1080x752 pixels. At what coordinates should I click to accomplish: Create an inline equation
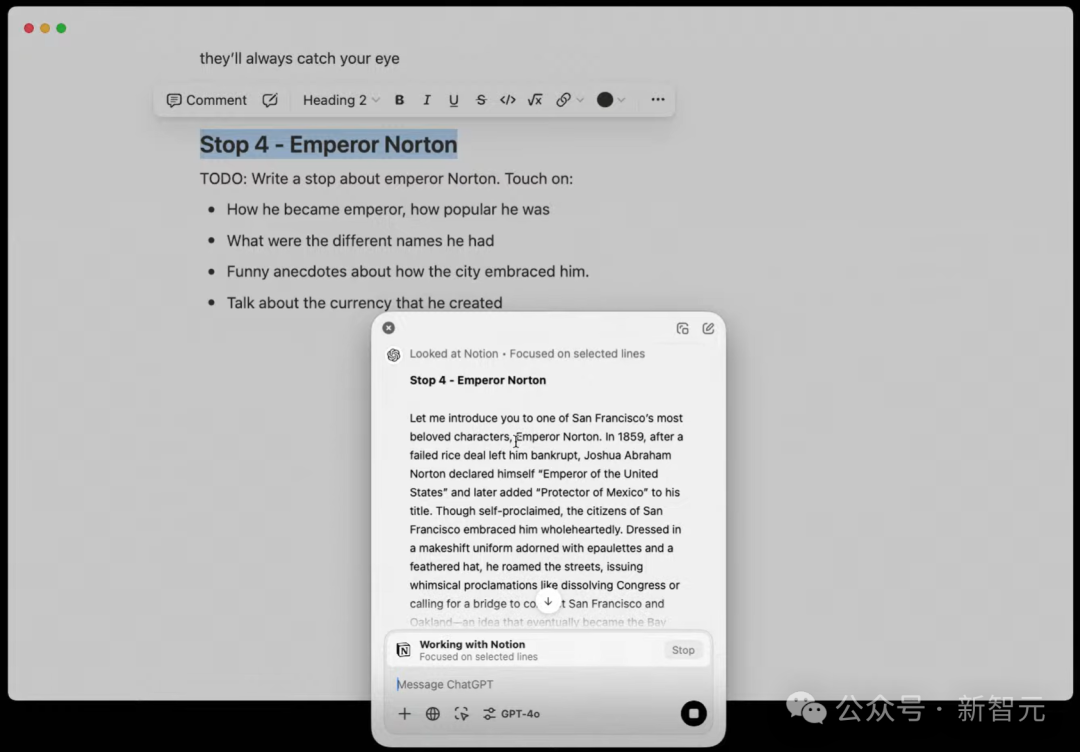pos(534,100)
